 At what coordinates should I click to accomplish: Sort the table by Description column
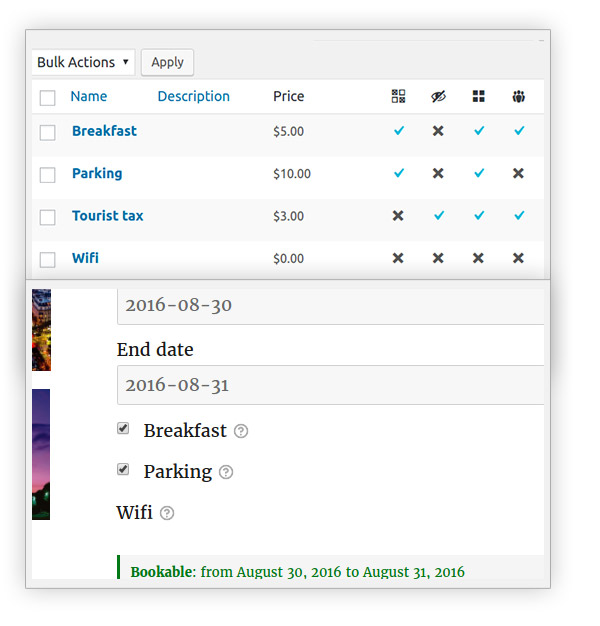[194, 96]
